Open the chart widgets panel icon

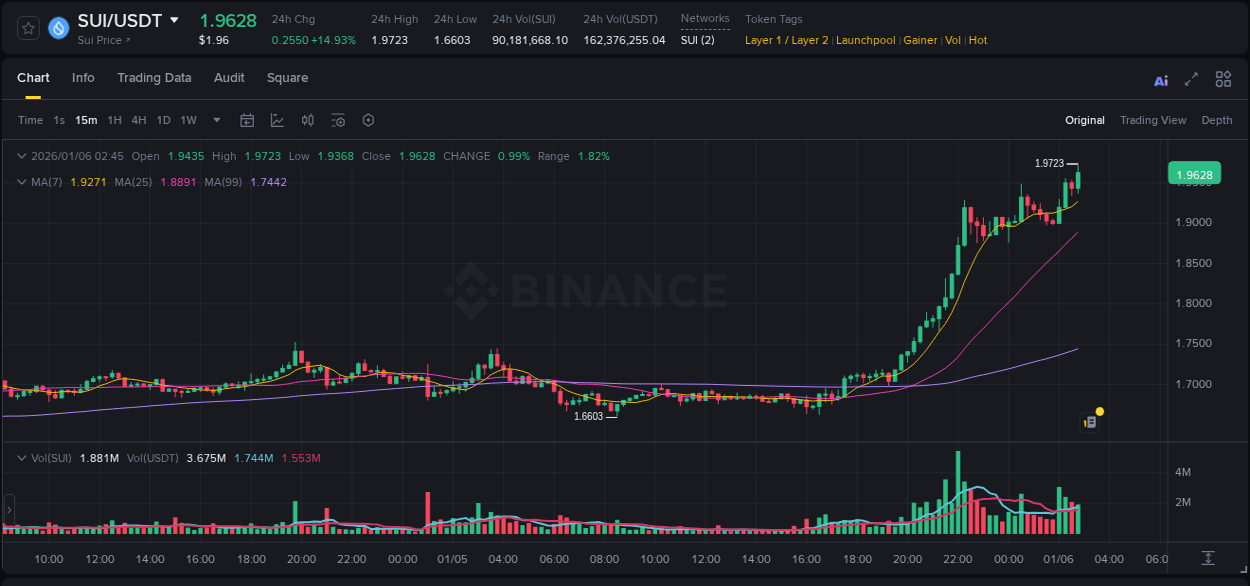(x=1222, y=79)
